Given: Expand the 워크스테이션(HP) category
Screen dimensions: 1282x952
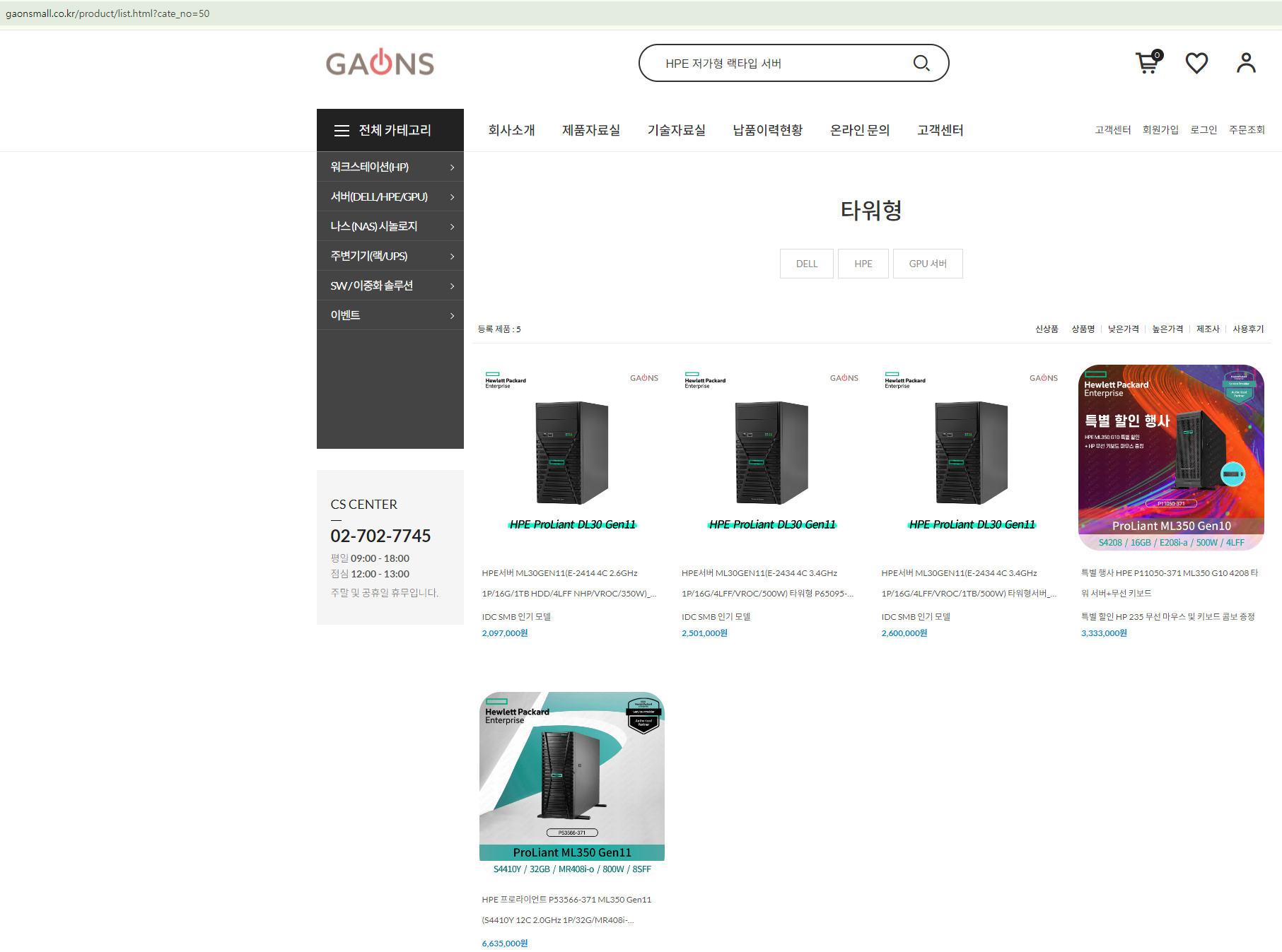Looking at the screenshot, I should pyautogui.click(x=390, y=167).
